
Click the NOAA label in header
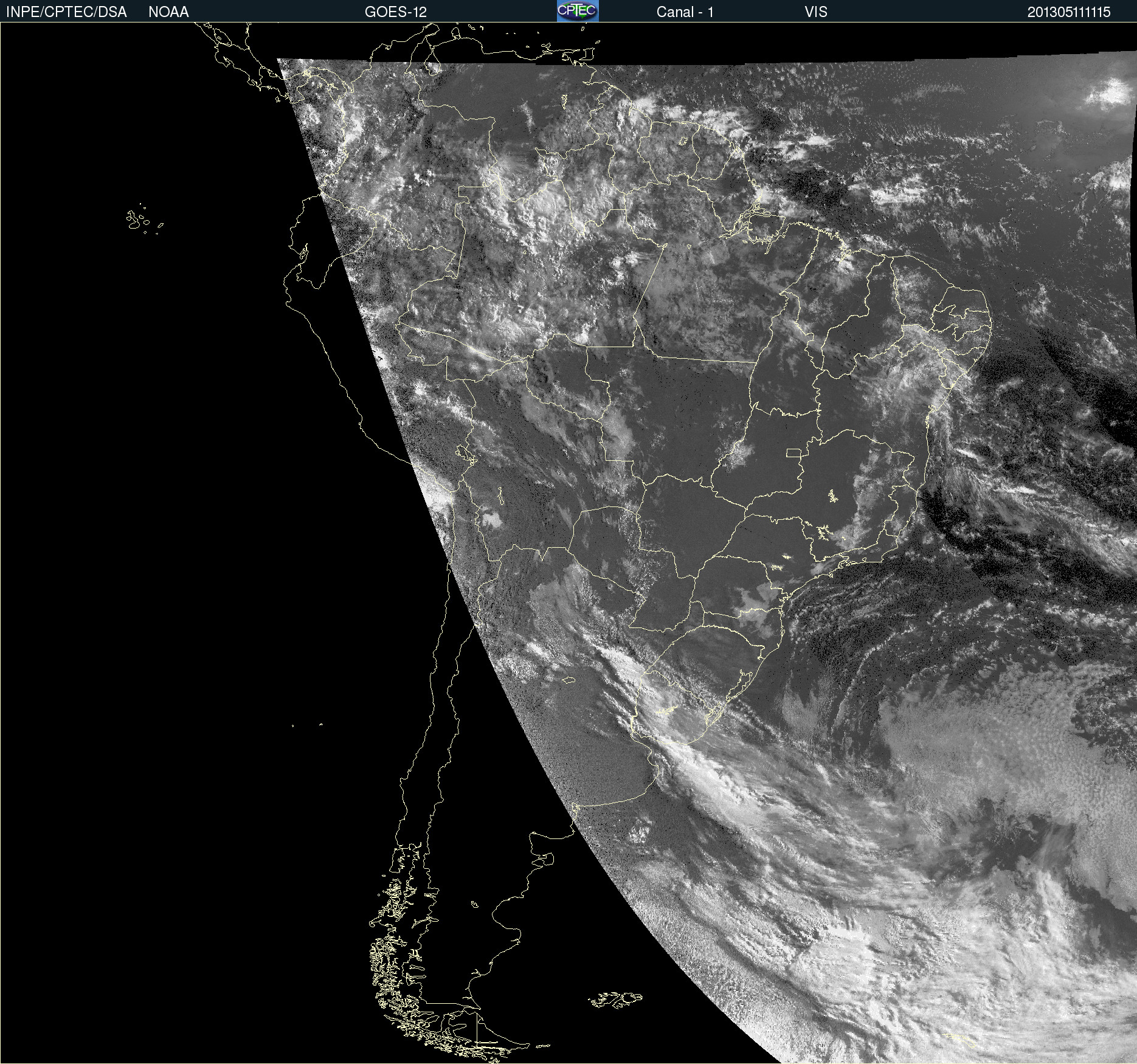[168, 12]
